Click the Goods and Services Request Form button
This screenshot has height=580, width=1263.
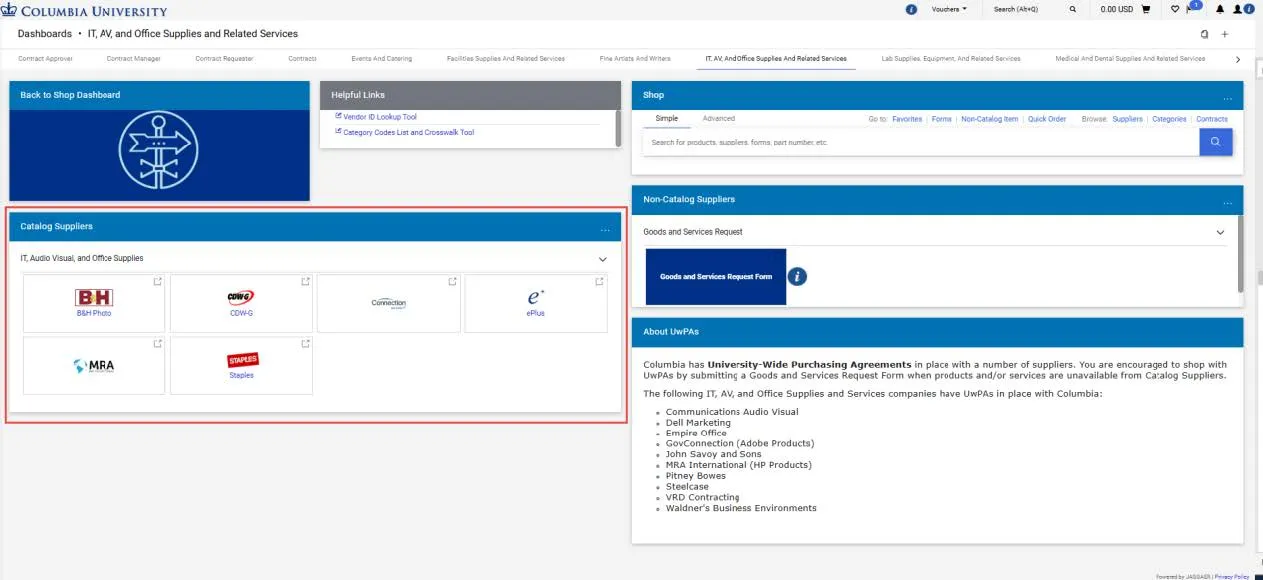click(716, 277)
